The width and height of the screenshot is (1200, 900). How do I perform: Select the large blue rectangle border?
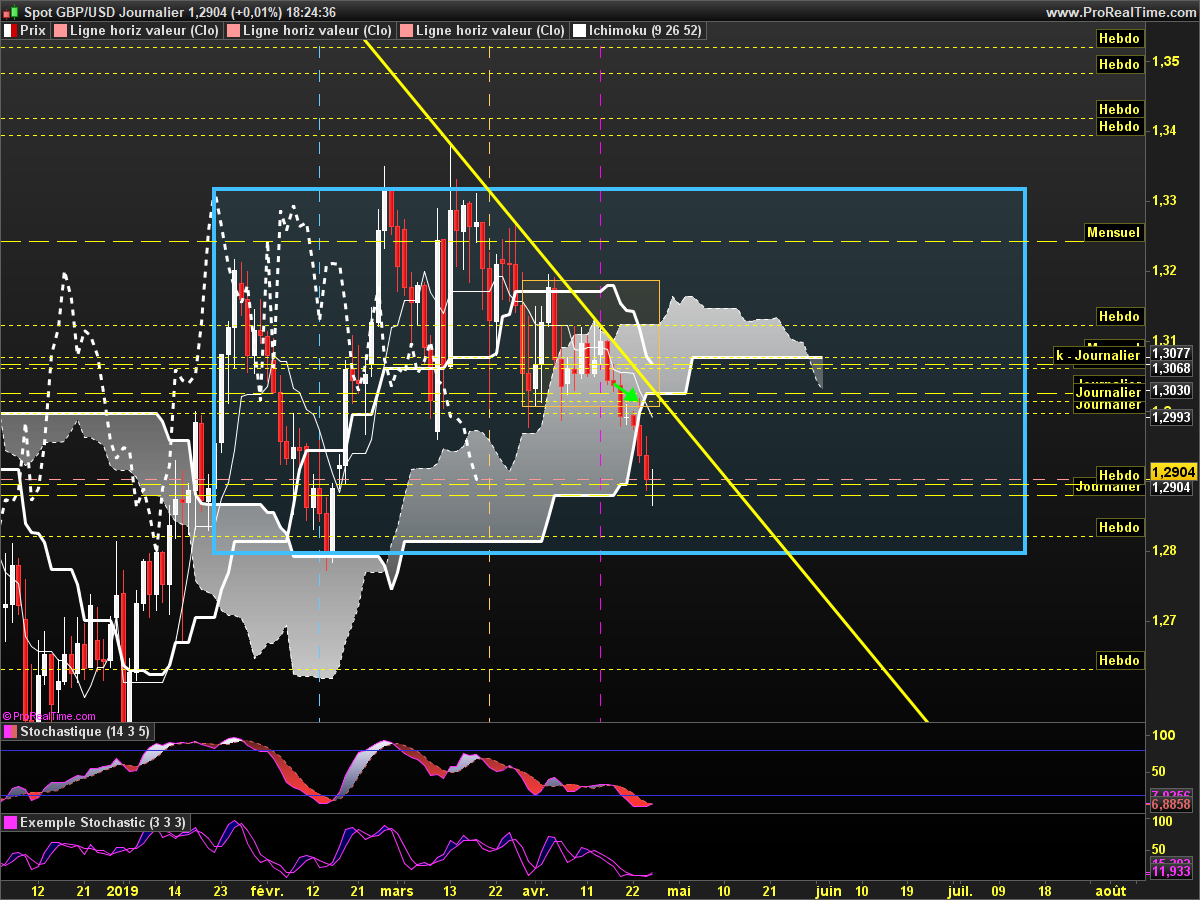619,189
